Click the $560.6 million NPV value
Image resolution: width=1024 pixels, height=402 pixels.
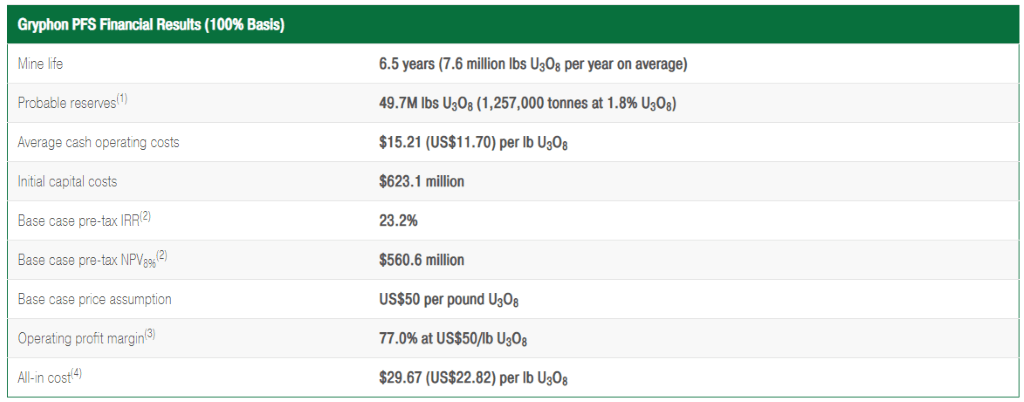pos(421,260)
